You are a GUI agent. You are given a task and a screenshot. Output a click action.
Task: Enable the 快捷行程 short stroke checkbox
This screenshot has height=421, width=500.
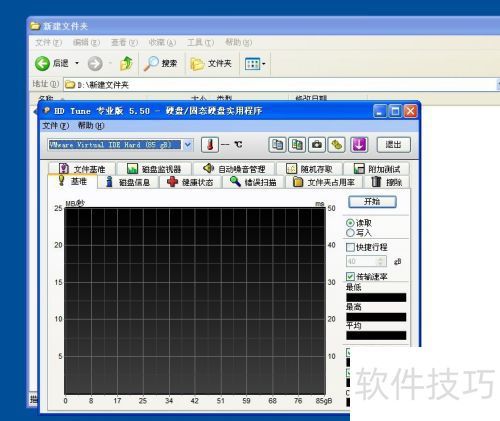click(x=350, y=247)
